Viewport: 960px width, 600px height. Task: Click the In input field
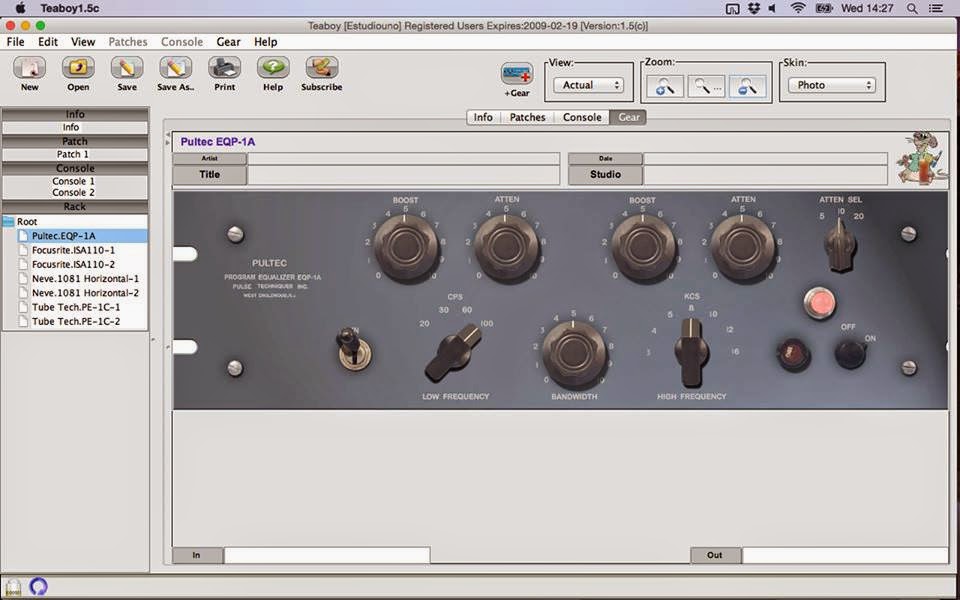click(327, 555)
